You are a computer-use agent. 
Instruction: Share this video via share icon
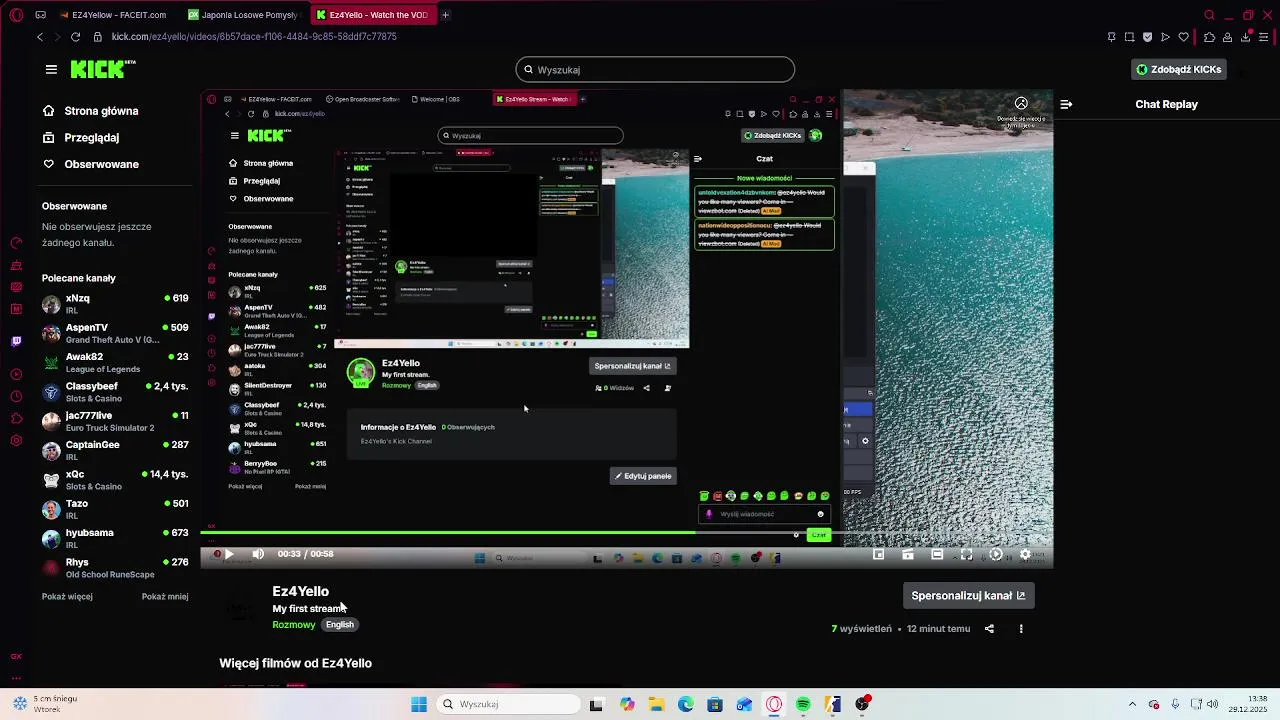tap(989, 629)
